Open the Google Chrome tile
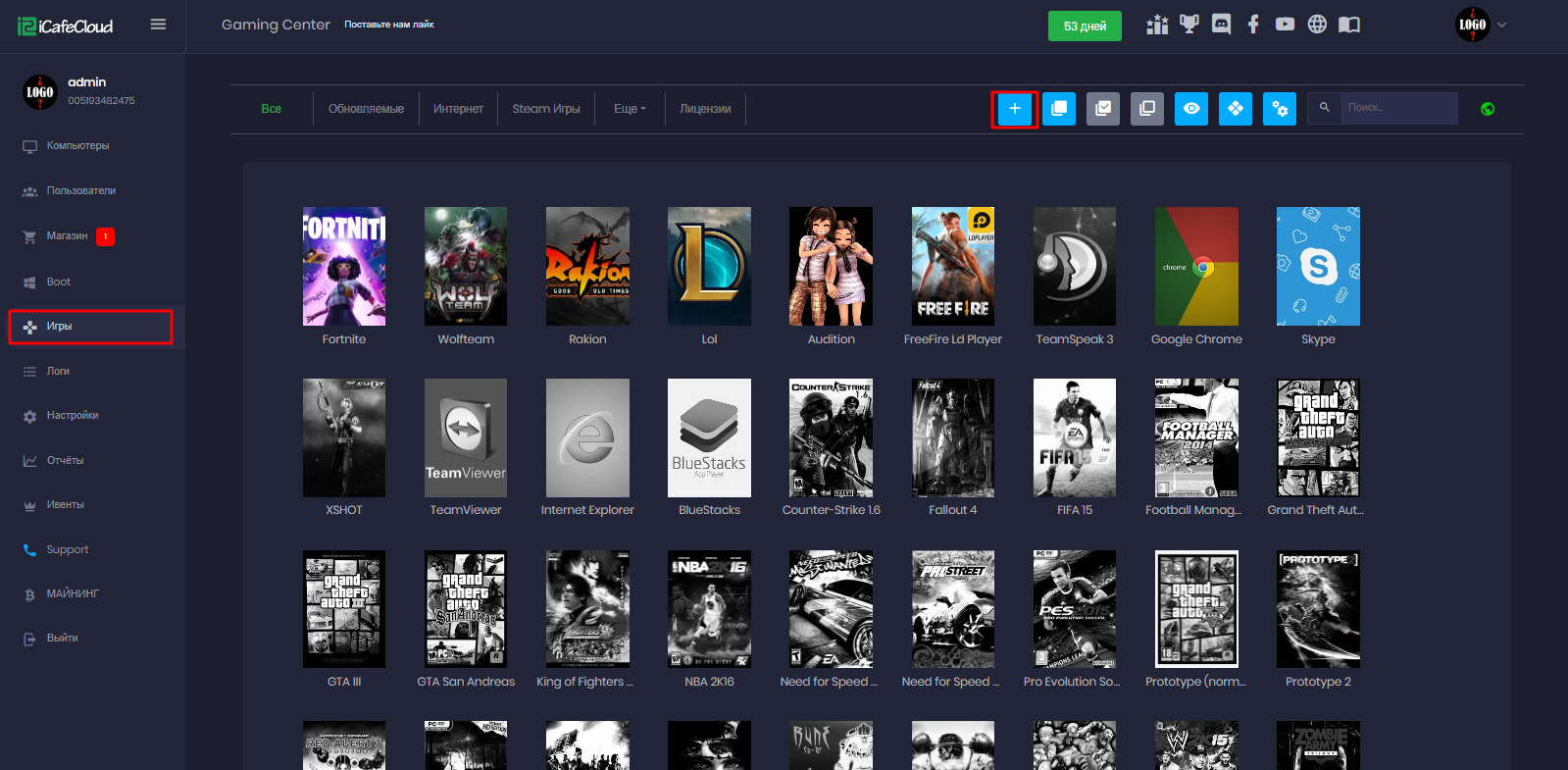The height and width of the screenshot is (770, 1568). [1196, 266]
